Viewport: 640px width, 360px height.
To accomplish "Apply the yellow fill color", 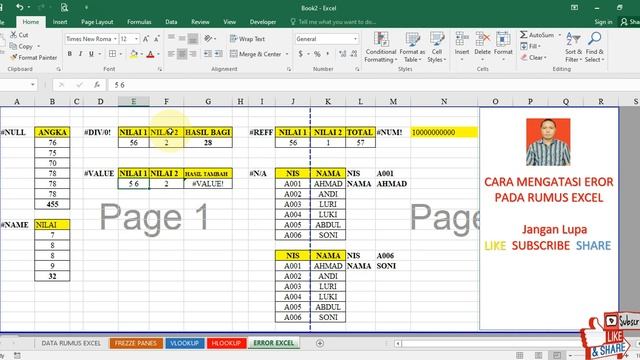I will [133, 54].
